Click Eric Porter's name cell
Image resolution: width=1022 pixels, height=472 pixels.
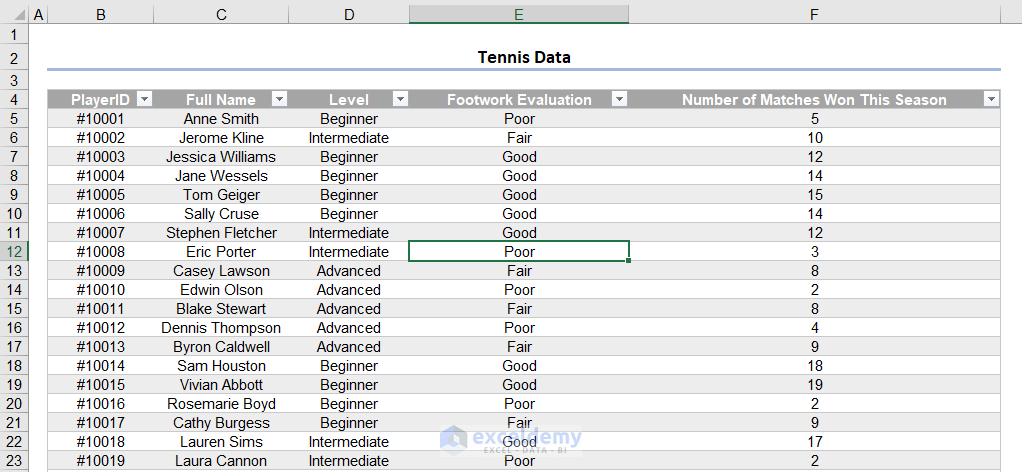pyautogui.click(x=221, y=252)
